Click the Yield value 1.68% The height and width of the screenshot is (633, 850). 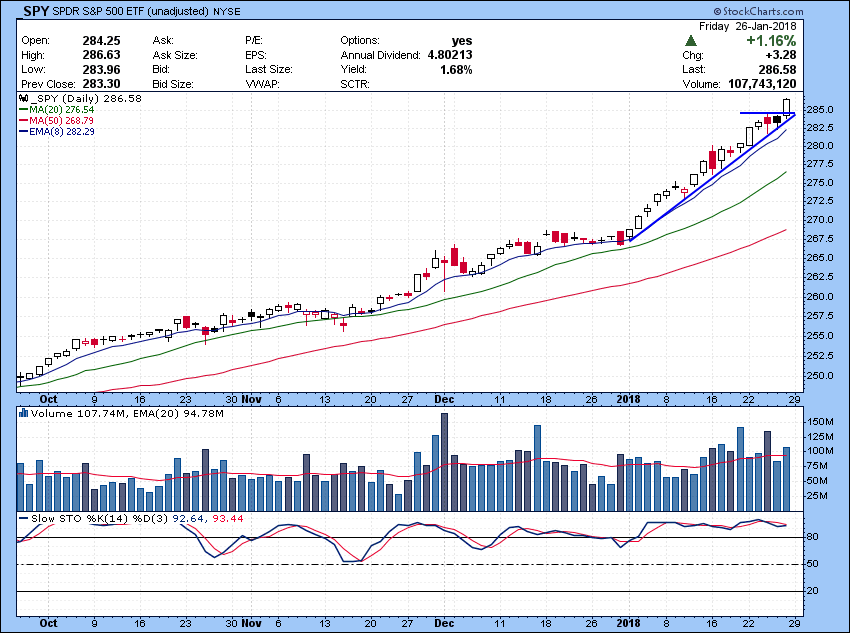[456, 69]
